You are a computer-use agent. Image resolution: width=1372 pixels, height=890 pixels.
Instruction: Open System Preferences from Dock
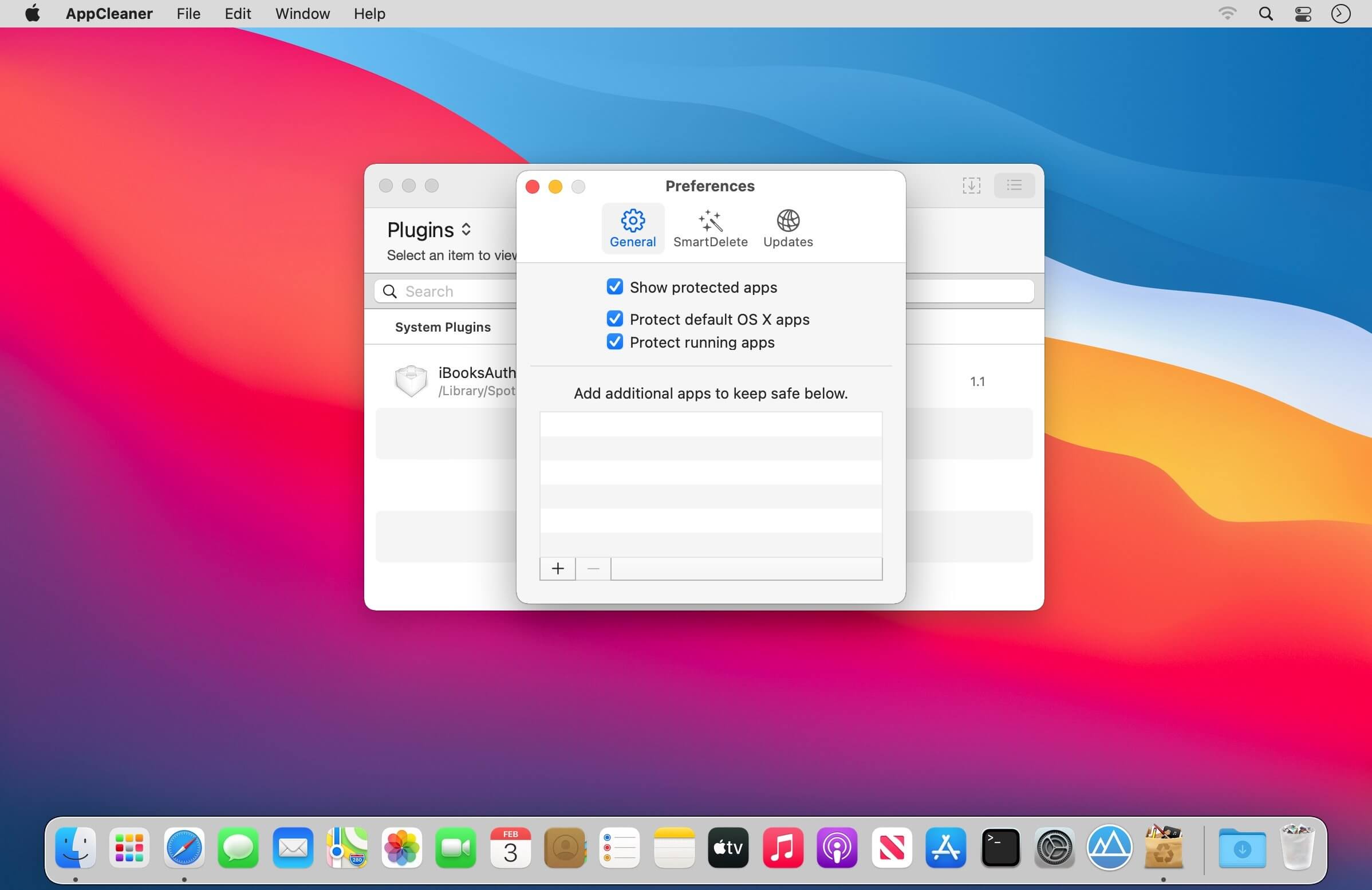pyautogui.click(x=1054, y=847)
